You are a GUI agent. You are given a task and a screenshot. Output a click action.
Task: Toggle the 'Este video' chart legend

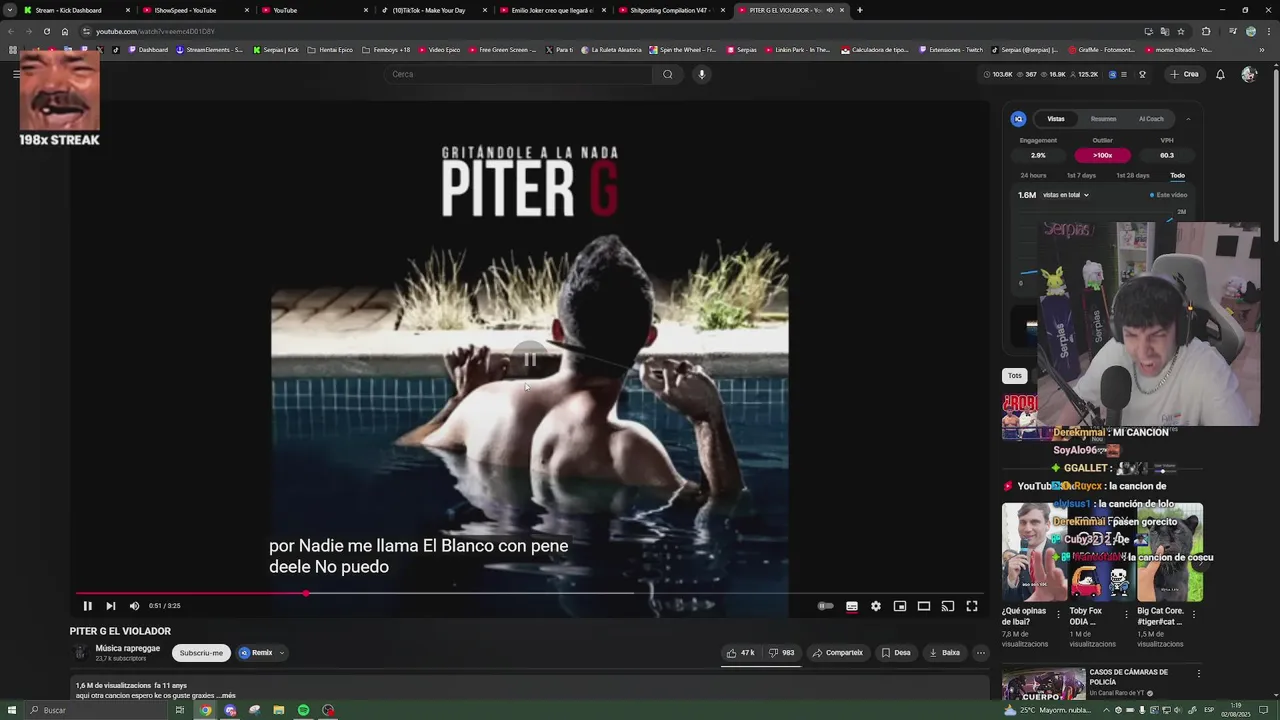pyautogui.click(x=1169, y=195)
